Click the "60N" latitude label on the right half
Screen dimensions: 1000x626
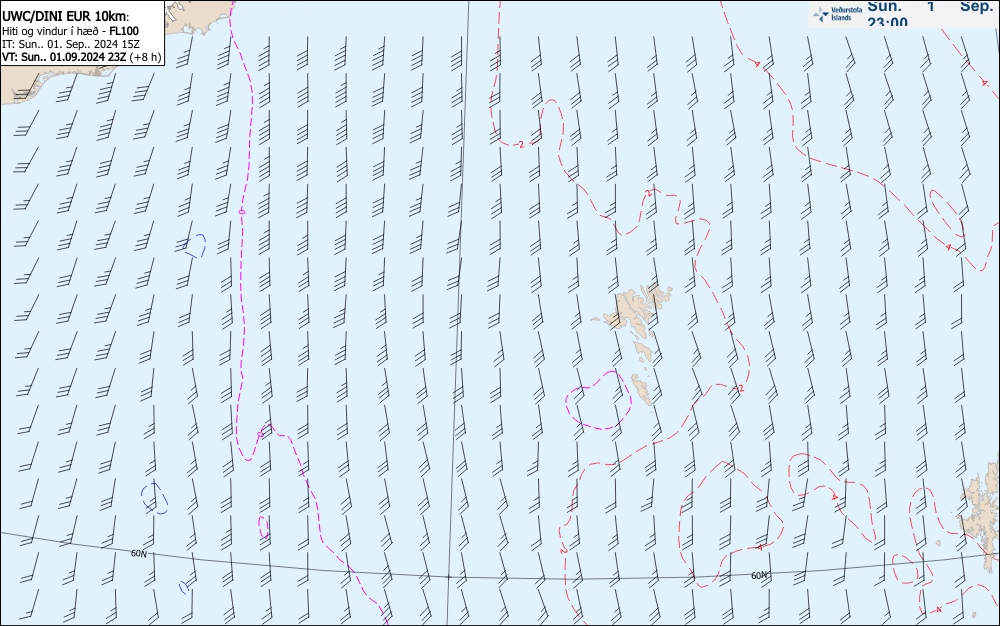pyautogui.click(x=759, y=575)
